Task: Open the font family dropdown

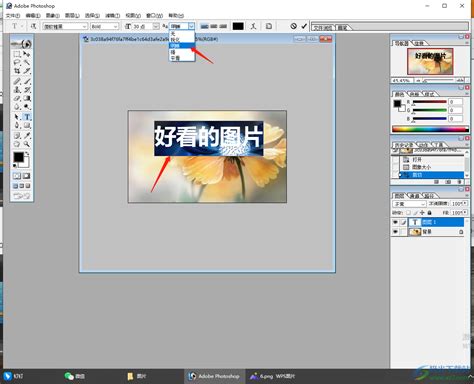Action: point(65,26)
